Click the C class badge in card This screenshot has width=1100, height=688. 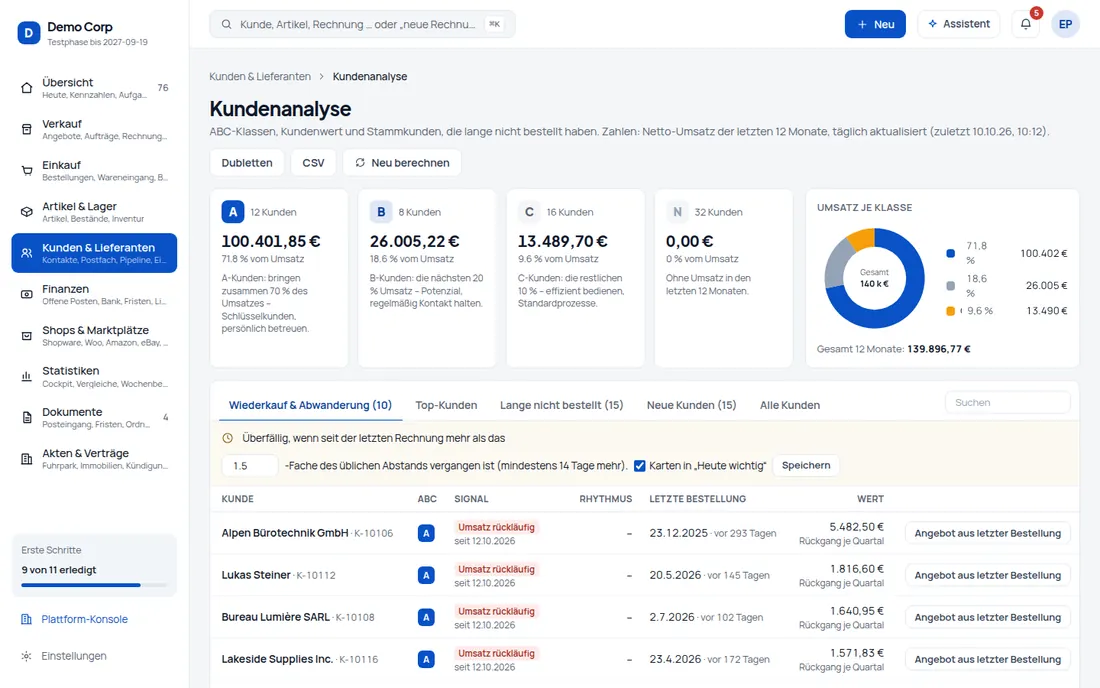click(529, 212)
